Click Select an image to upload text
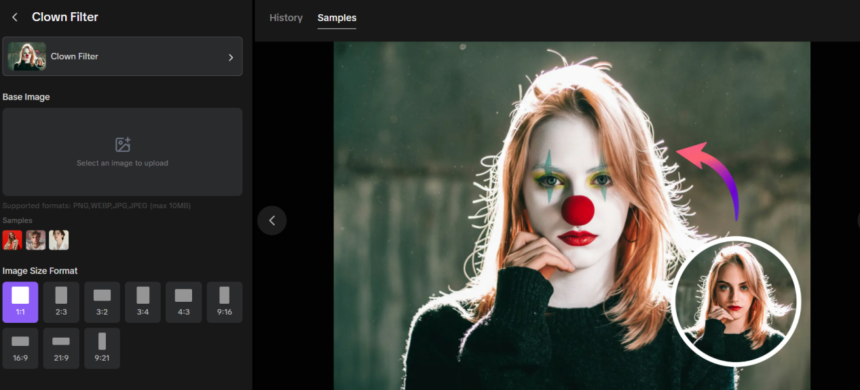Viewport: 860px width, 390px height. [122, 163]
